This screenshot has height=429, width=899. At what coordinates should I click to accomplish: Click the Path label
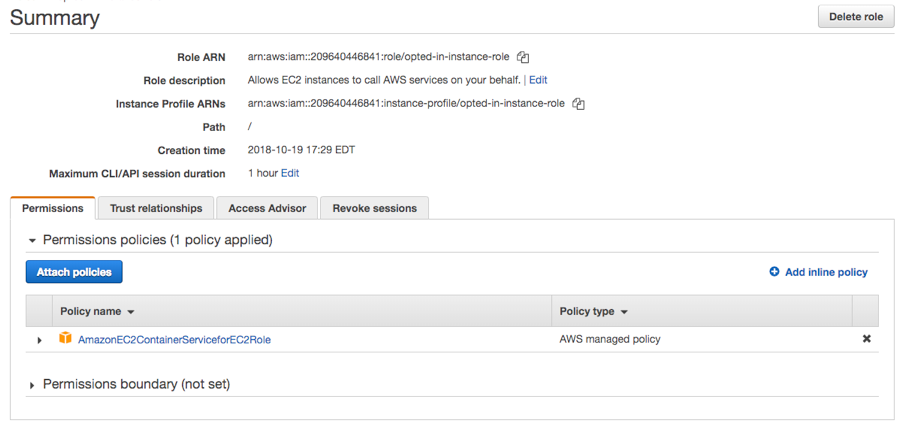pos(214,127)
